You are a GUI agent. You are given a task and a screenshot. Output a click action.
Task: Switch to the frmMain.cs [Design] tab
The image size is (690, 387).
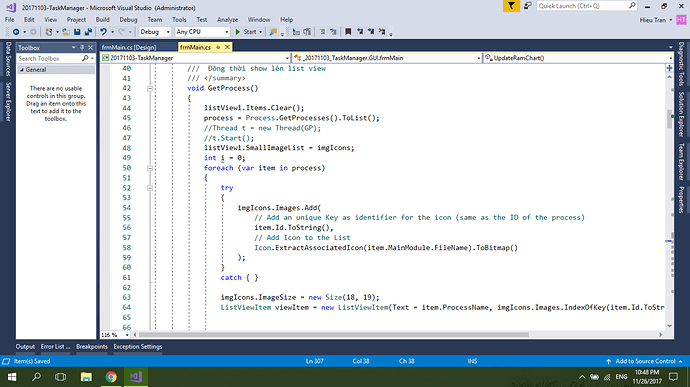[x=129, y=47]
